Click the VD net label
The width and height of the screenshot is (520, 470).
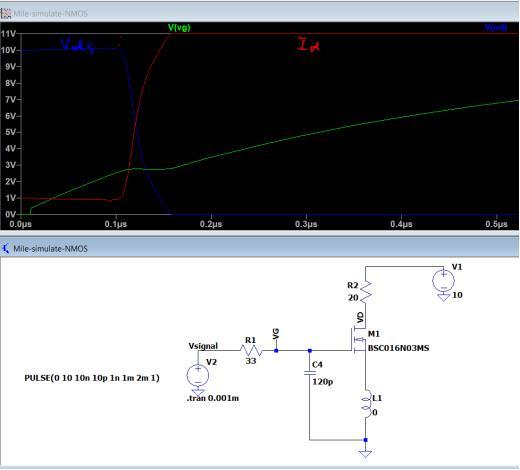[361, 317]
